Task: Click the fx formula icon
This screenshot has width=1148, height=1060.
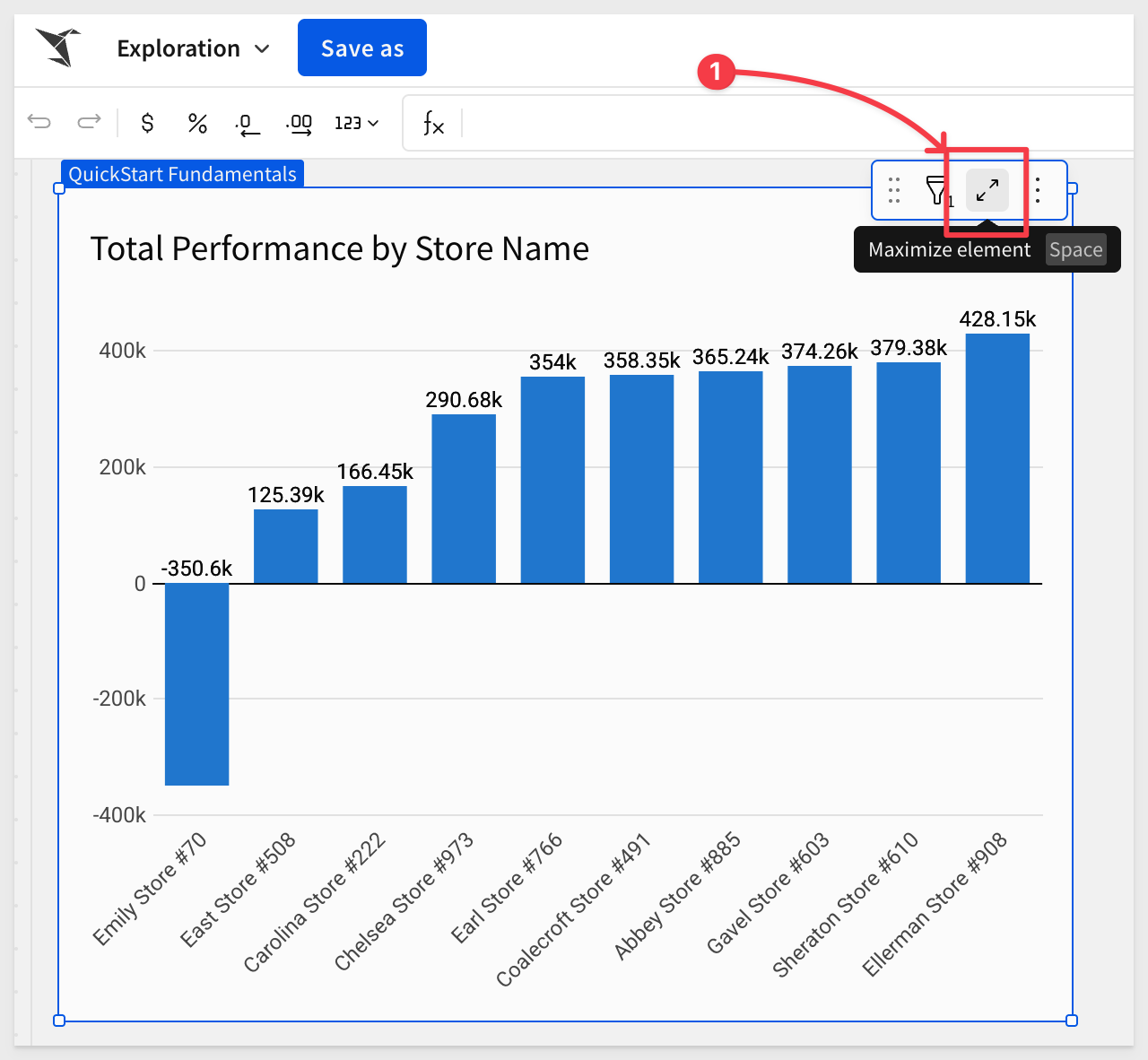Action: click(433, 123)
